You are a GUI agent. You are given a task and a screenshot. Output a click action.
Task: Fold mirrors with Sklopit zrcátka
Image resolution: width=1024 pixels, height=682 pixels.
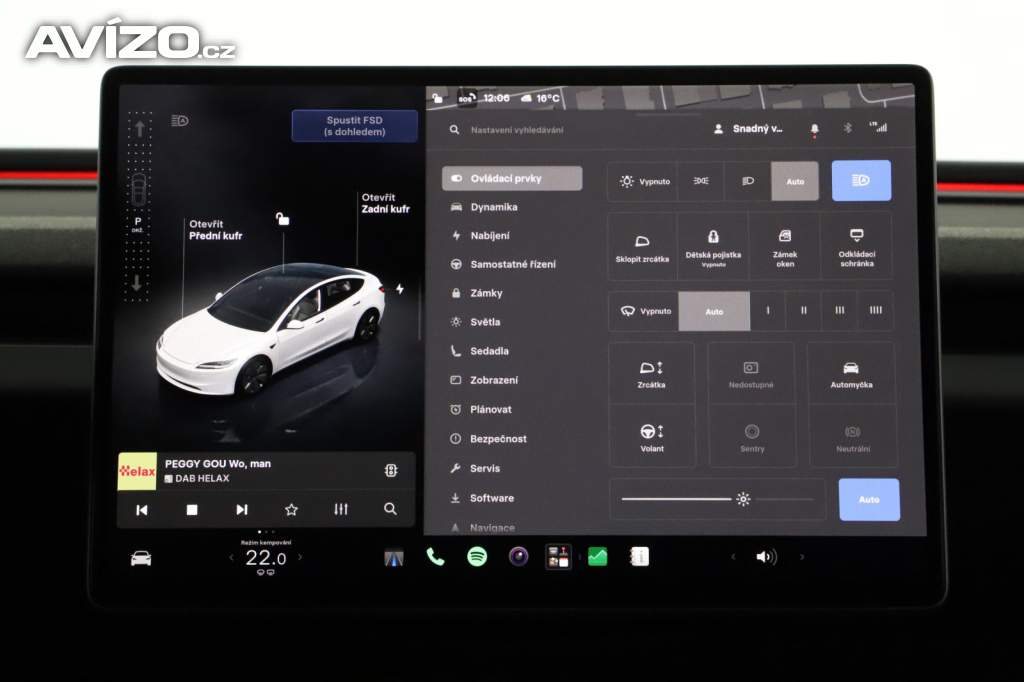(642, 246)
